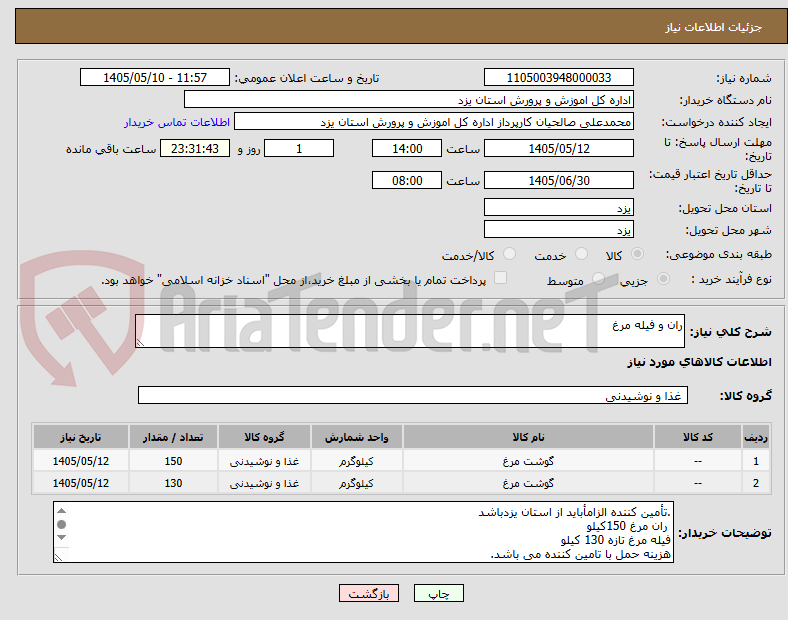Click the چاپ print button
Viewport: 788px width, 620px height.
coord(439,593)
